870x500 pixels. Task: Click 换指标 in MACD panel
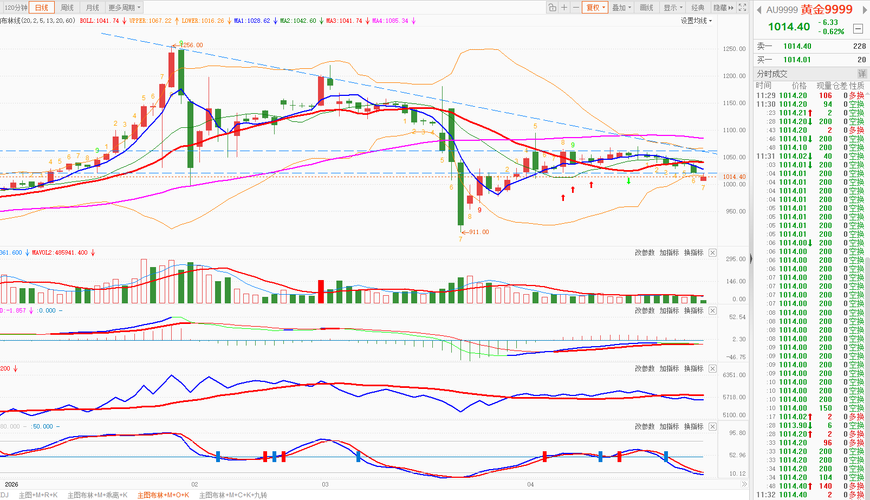(694, 311)
